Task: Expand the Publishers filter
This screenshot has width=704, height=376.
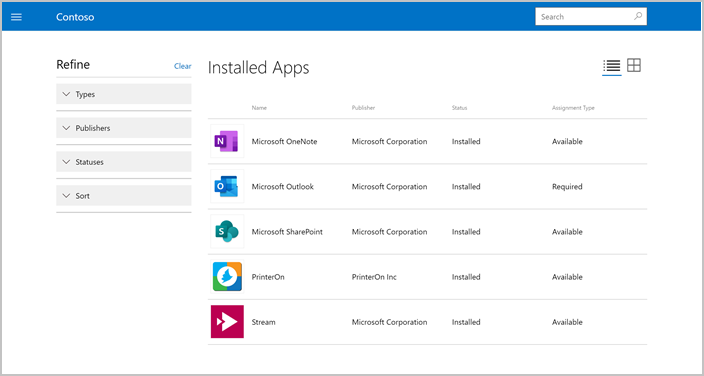Action: [123, 128]
